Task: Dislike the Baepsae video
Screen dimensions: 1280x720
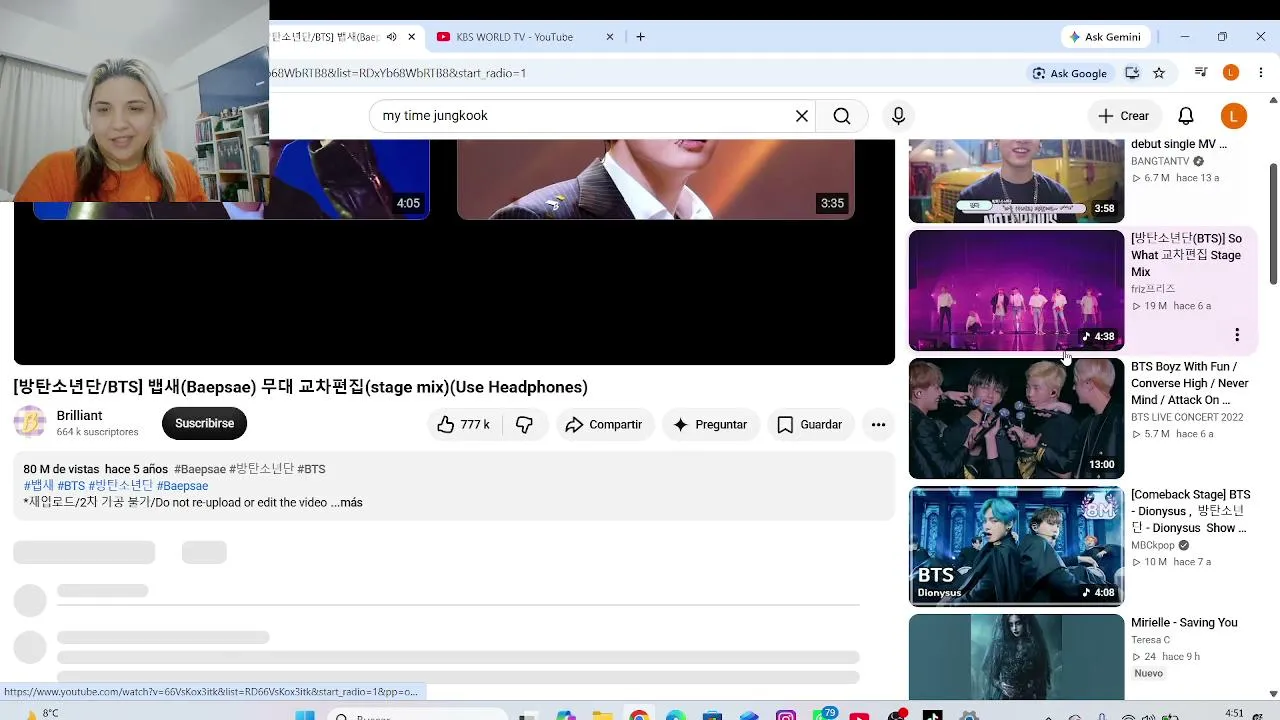Action: pos(524,425)
